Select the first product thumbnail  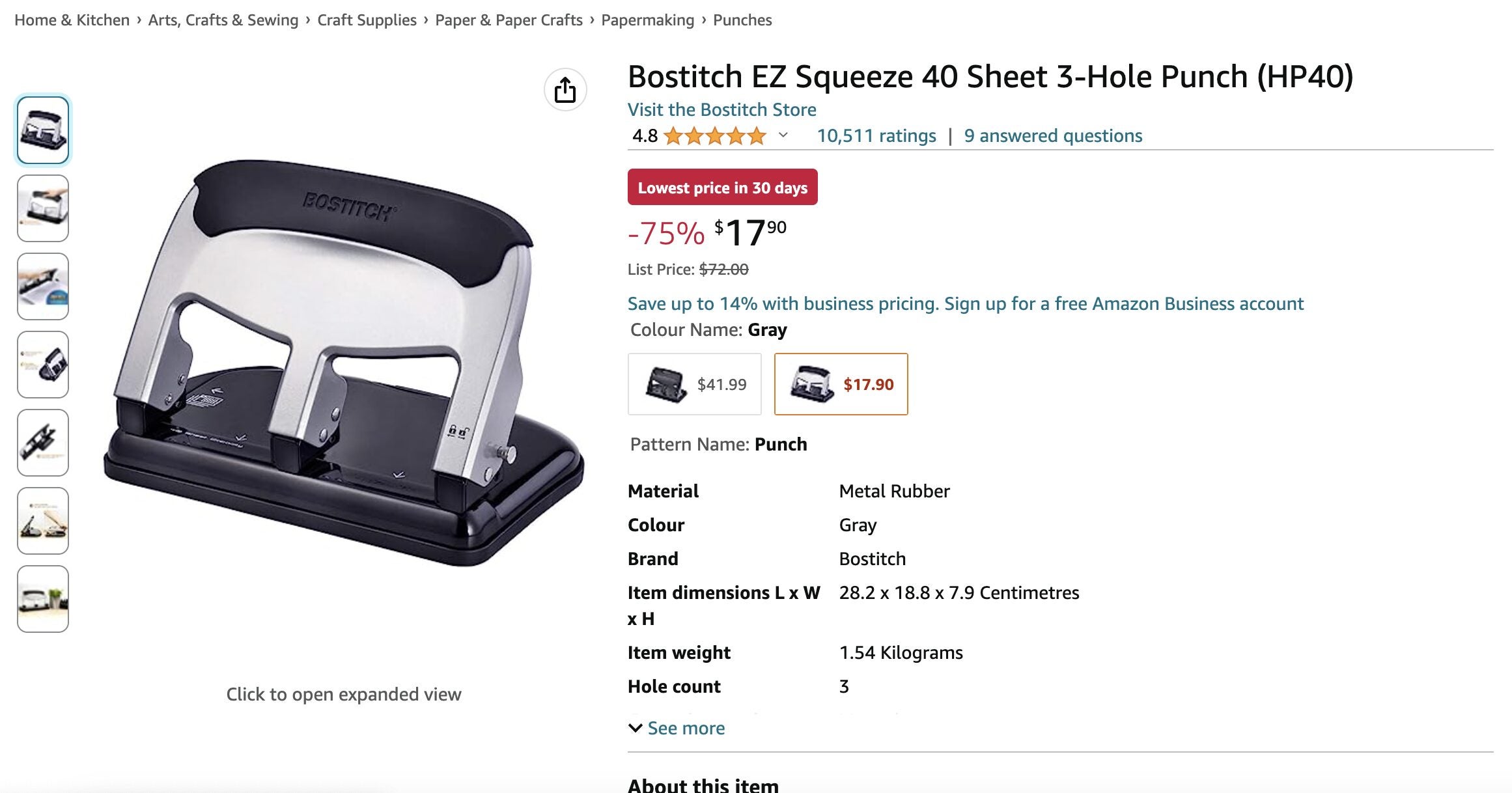click(43, 130)
